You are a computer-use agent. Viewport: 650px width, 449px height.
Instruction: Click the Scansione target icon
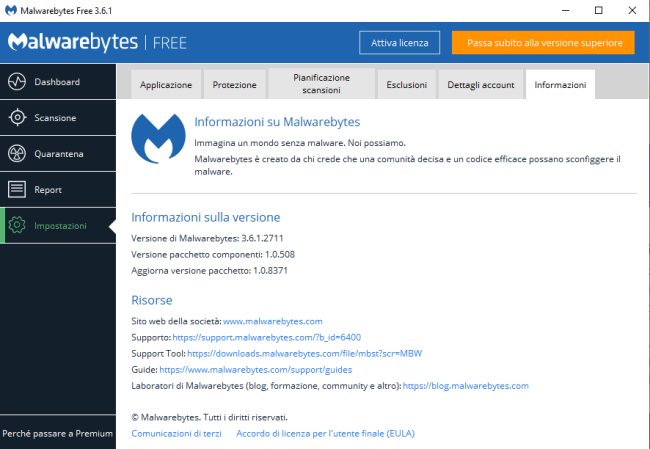coord(17,117)
